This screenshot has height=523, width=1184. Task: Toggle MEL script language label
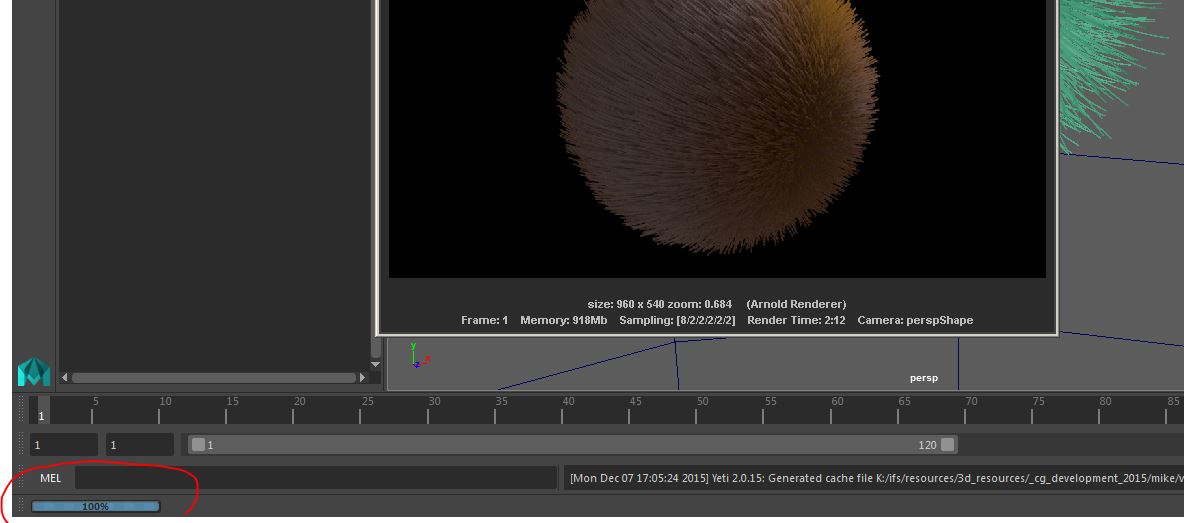point(50,478)
